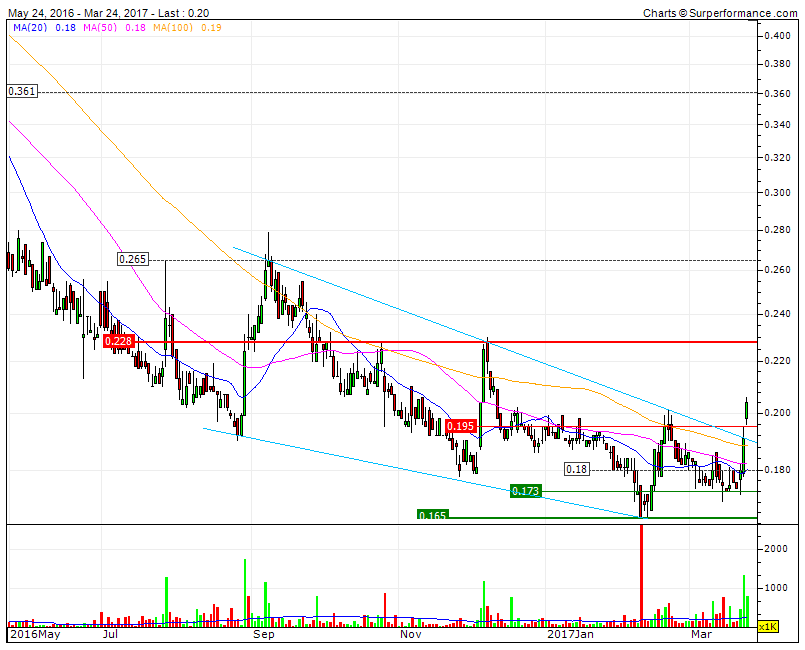Click the 0.220 tick on the price axis
805x650 pixels.
click(777, 361)
